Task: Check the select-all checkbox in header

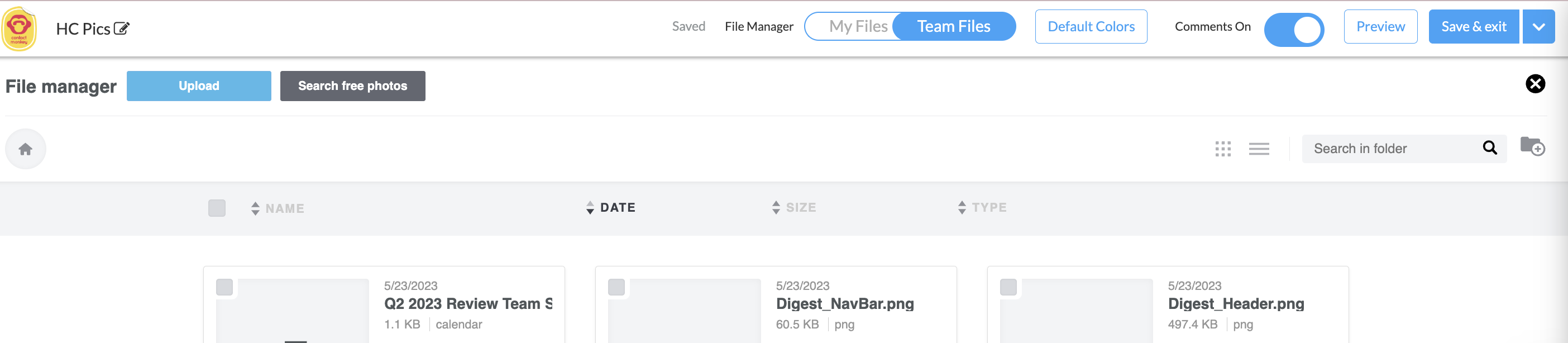Action: 217,208
